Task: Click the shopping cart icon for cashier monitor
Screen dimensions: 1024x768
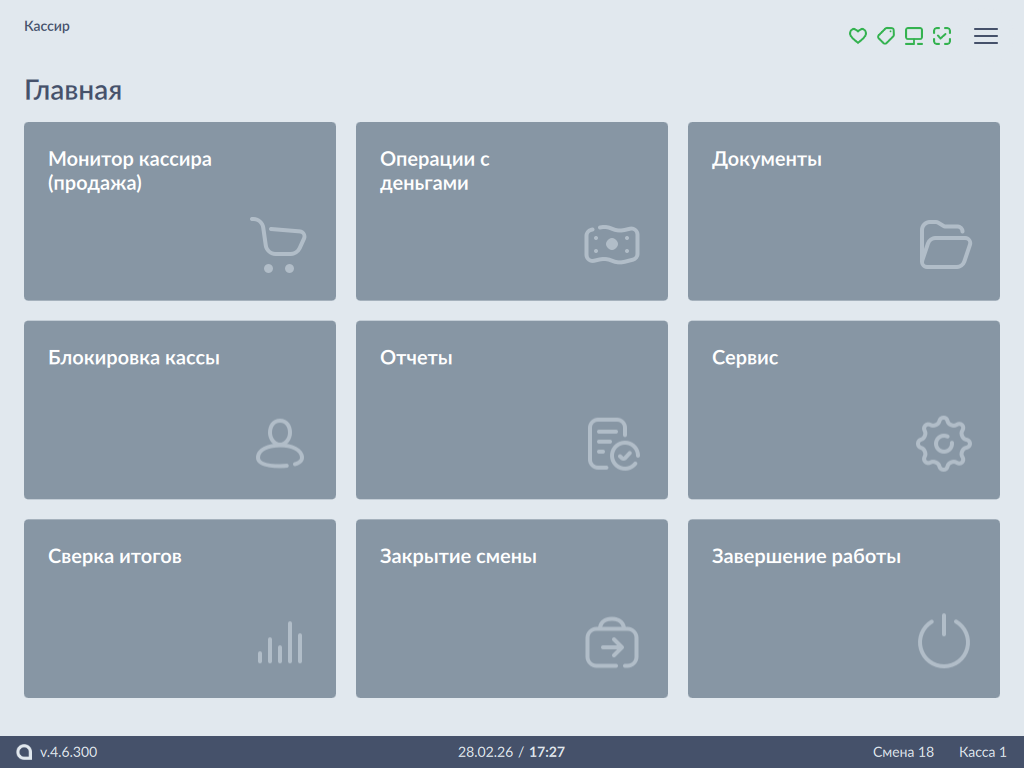Action: pos(277,245)
